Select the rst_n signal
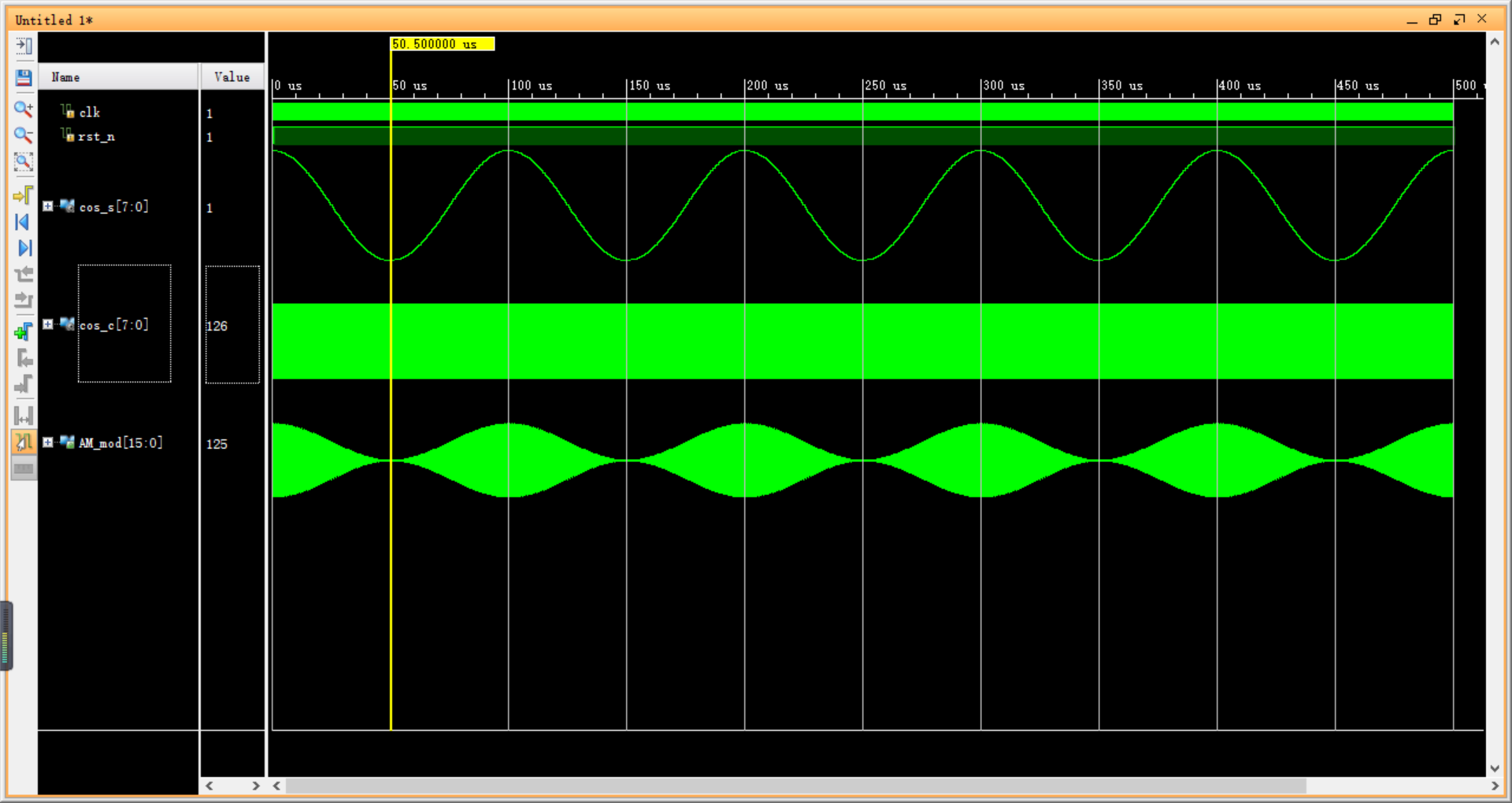 point(96,137)
